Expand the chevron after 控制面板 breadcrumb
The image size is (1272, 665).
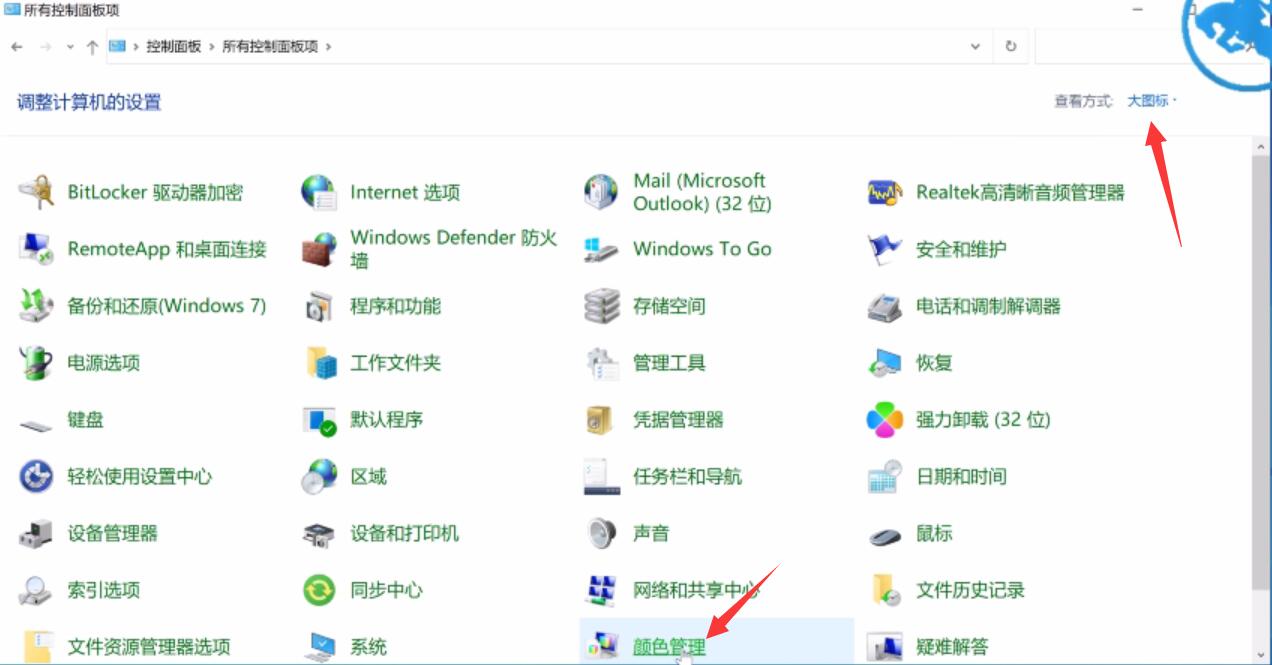(x=212, y=47)
